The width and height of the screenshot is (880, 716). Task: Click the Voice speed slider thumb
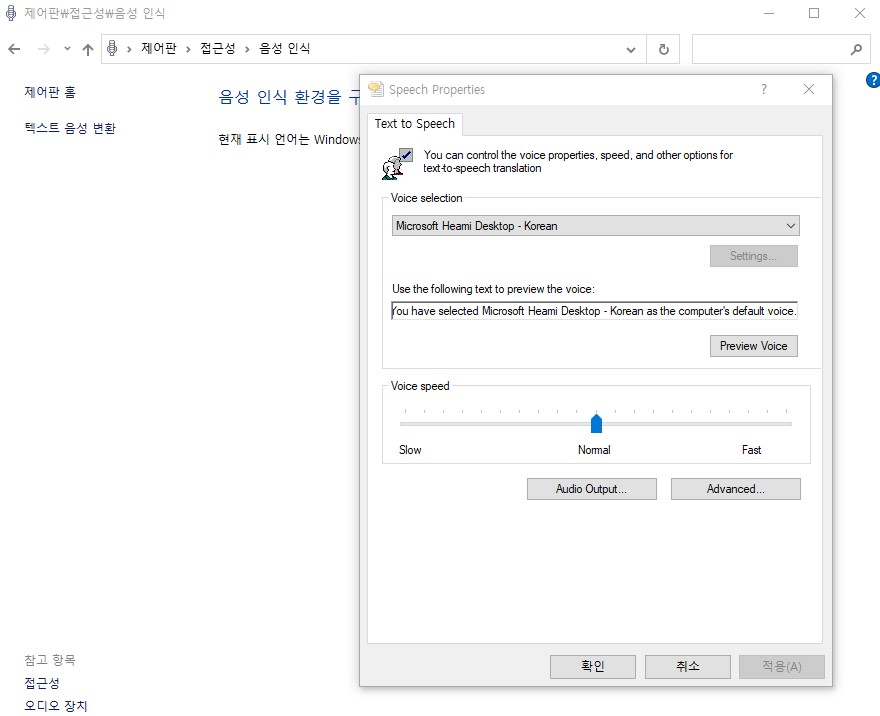(596, 423)
